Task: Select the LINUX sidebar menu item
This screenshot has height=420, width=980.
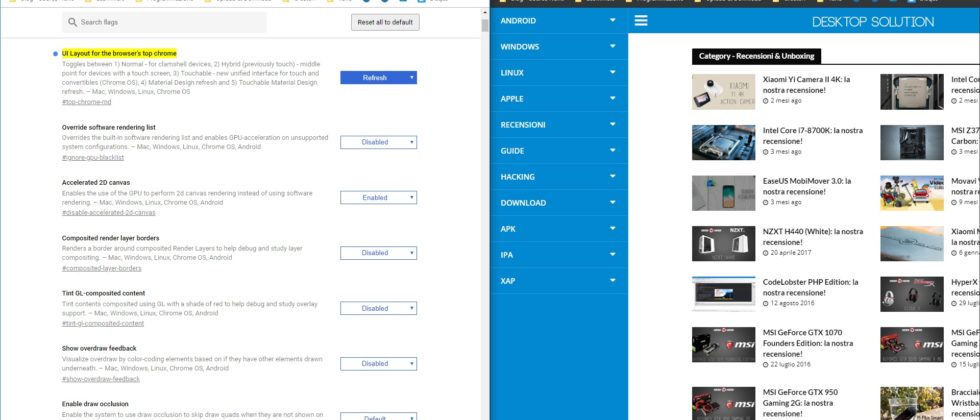Action: [558, 72]
